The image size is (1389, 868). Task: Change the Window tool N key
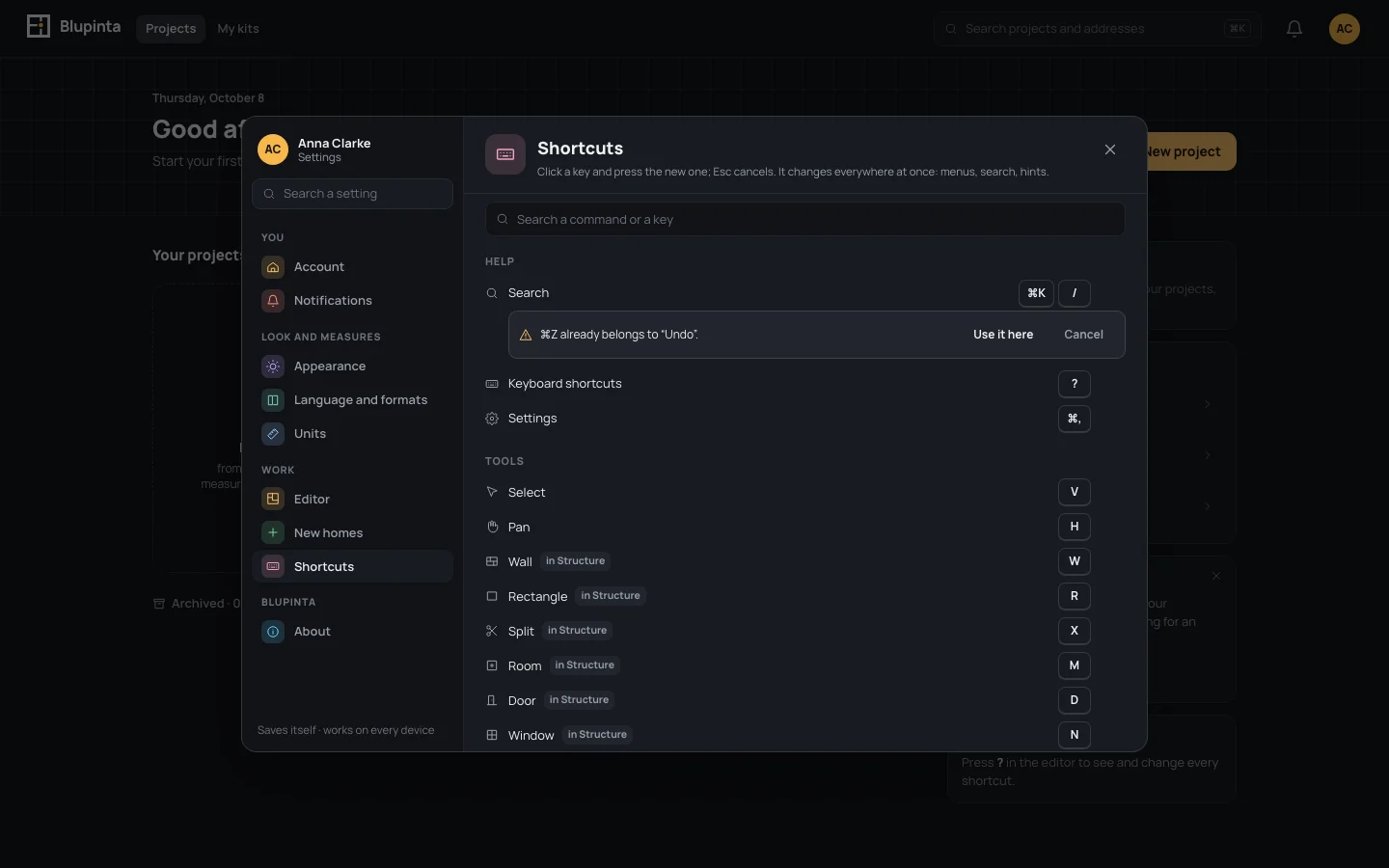1075,735
